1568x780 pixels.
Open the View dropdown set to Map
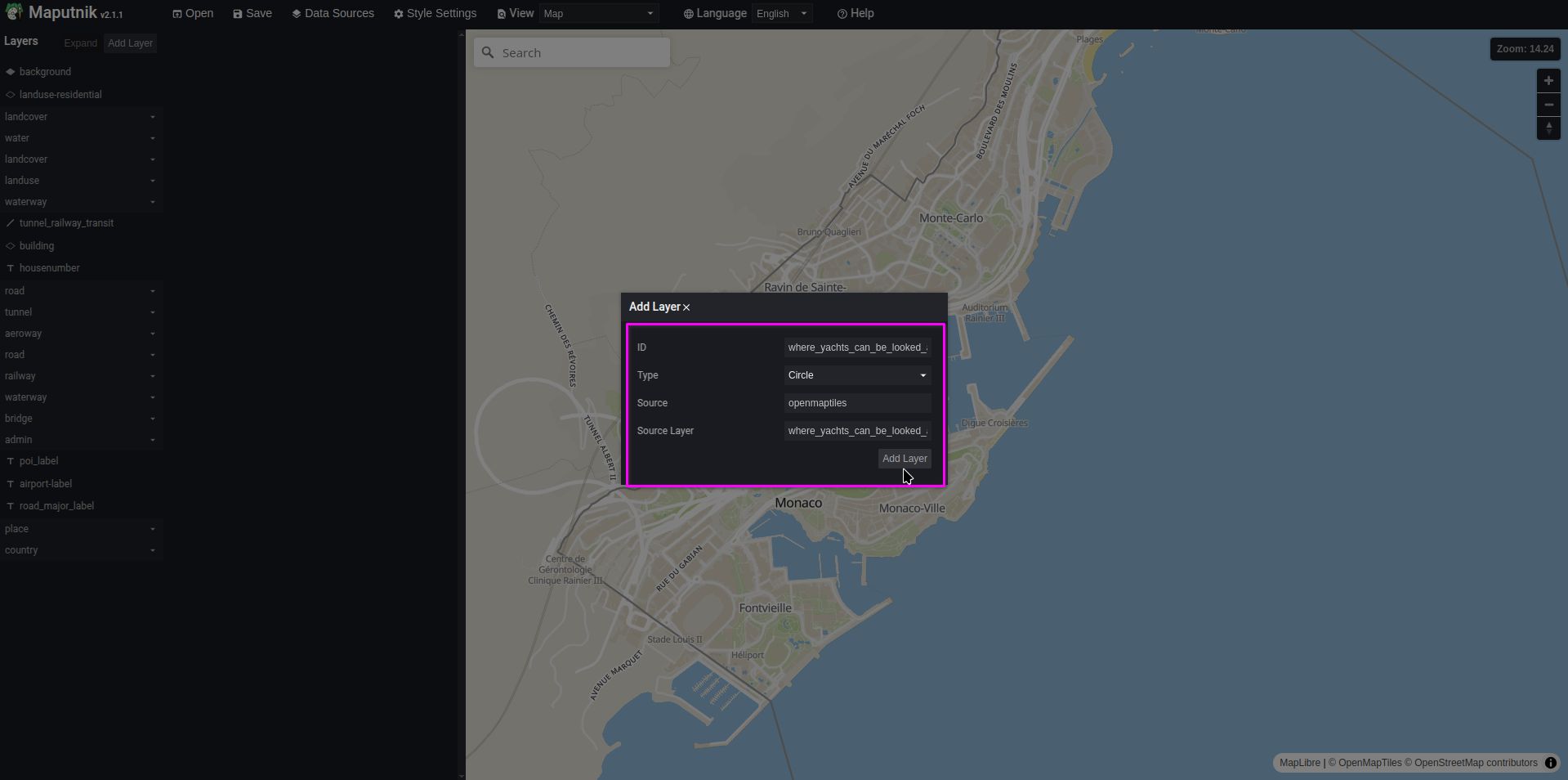pos(598,14)
